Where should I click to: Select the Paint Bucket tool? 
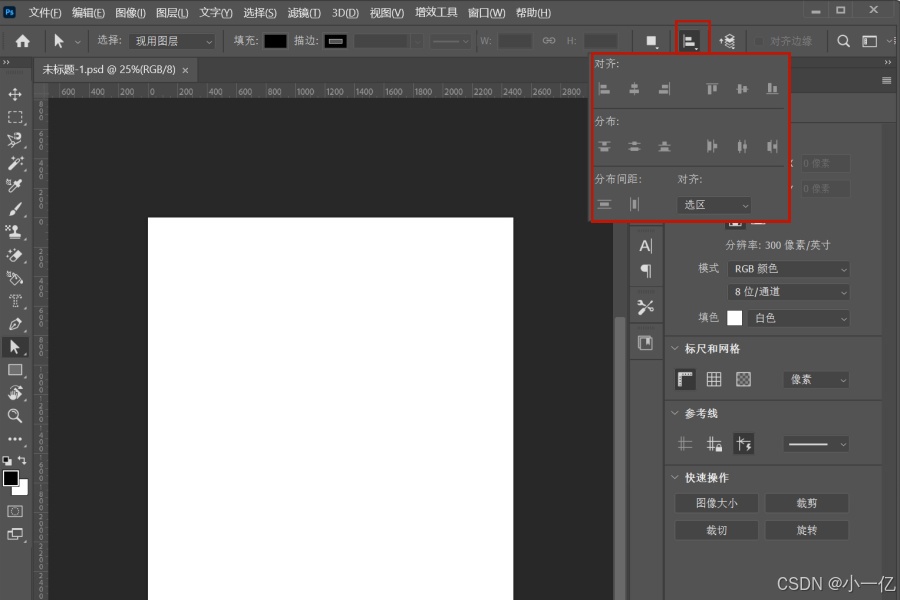tap(15, 278)
